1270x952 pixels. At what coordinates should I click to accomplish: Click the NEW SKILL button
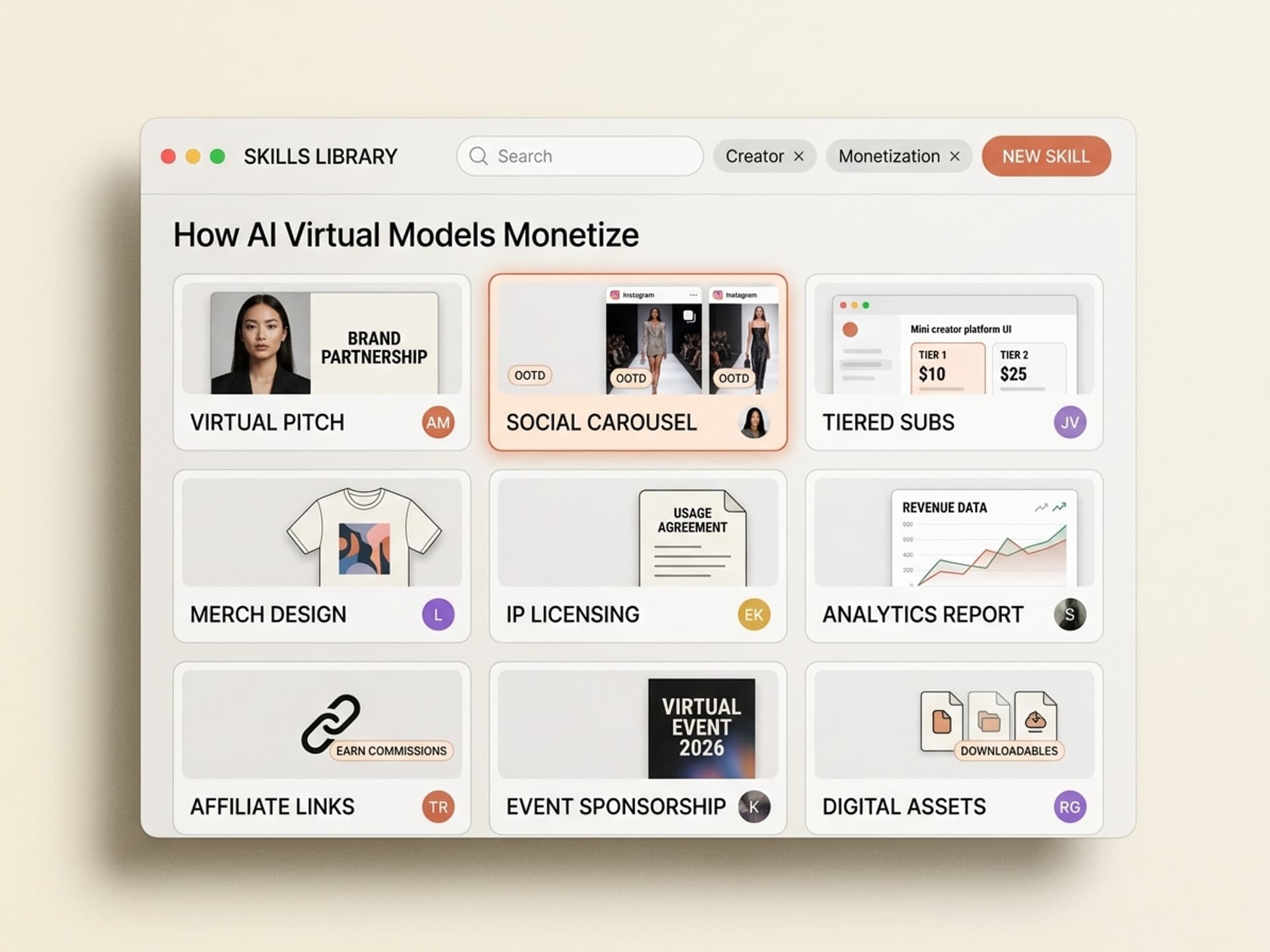coord(1046,156)
